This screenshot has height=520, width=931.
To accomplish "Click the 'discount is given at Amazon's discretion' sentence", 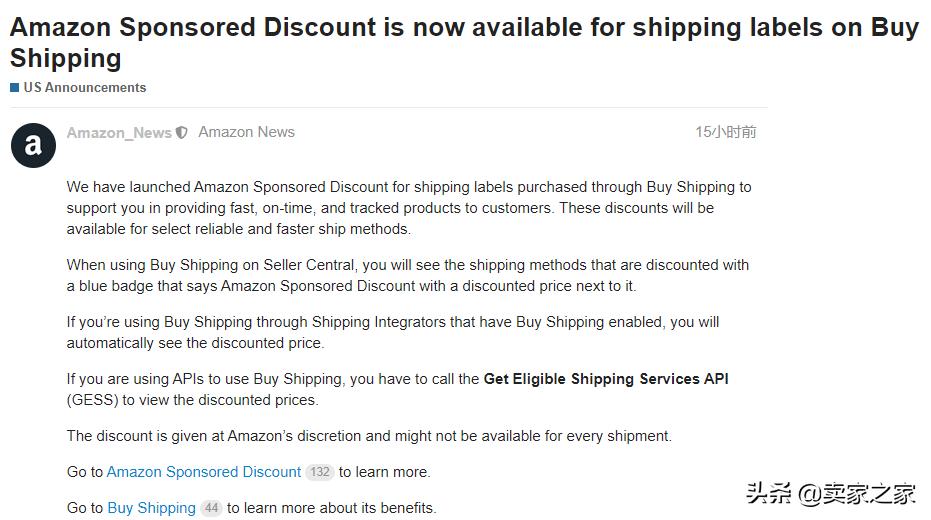I will click(369, 436).
